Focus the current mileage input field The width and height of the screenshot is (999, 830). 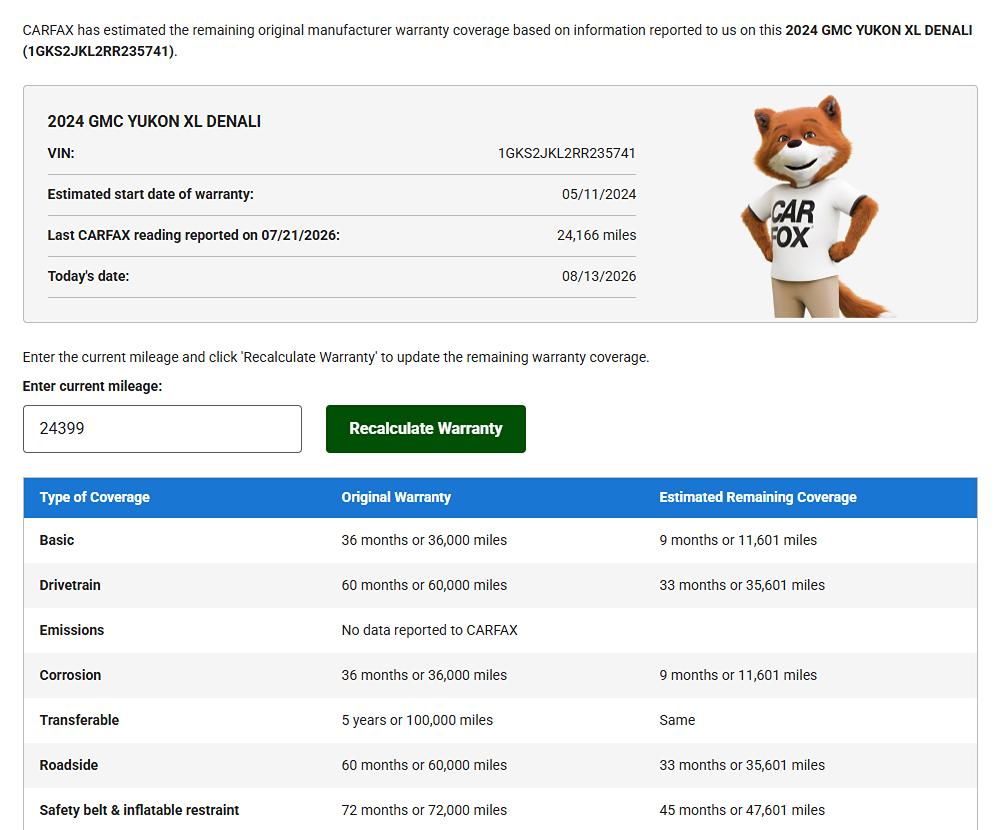tap(162, 429)
